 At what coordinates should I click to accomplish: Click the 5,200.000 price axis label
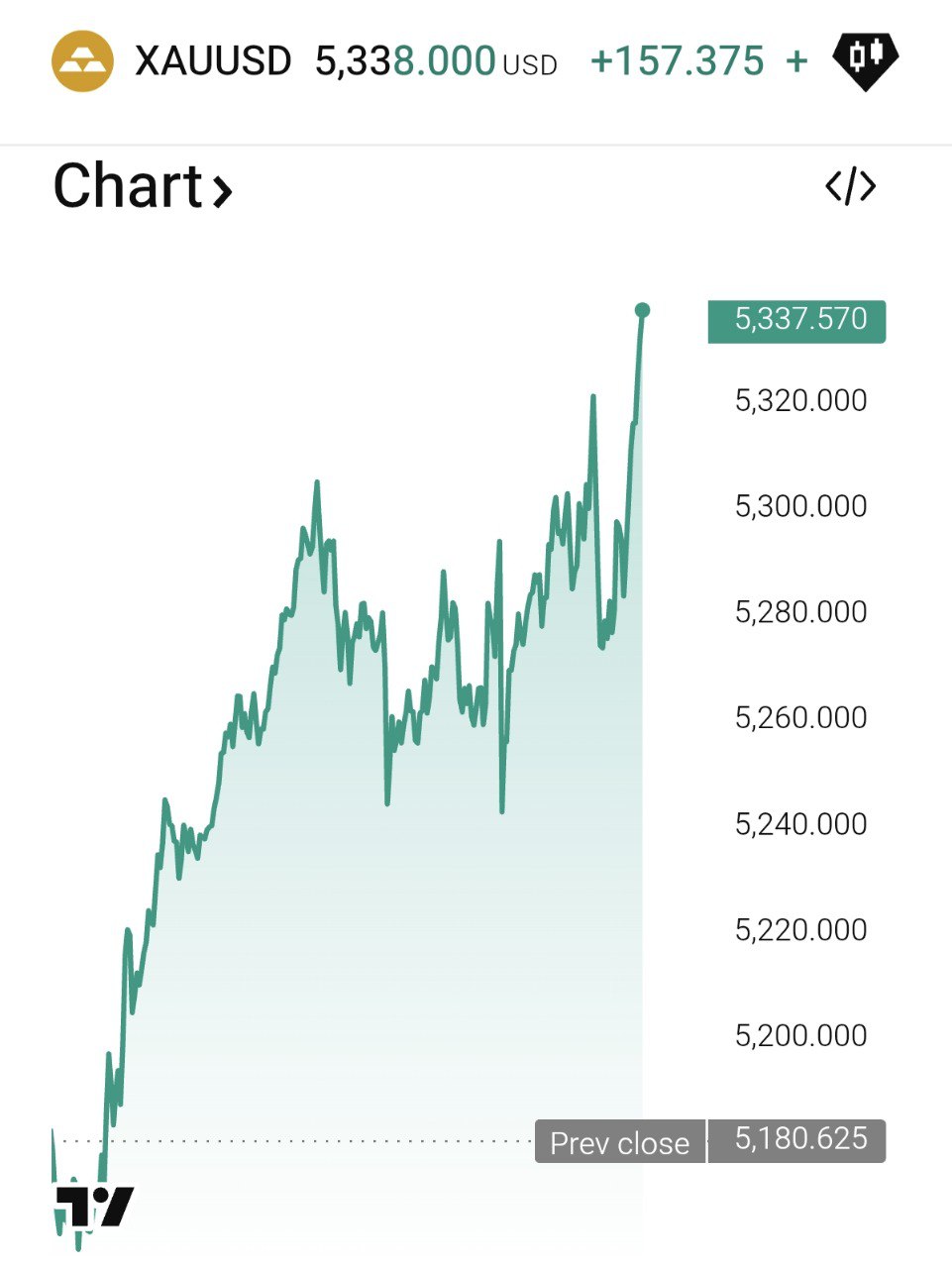click(x=800, y=1035)
